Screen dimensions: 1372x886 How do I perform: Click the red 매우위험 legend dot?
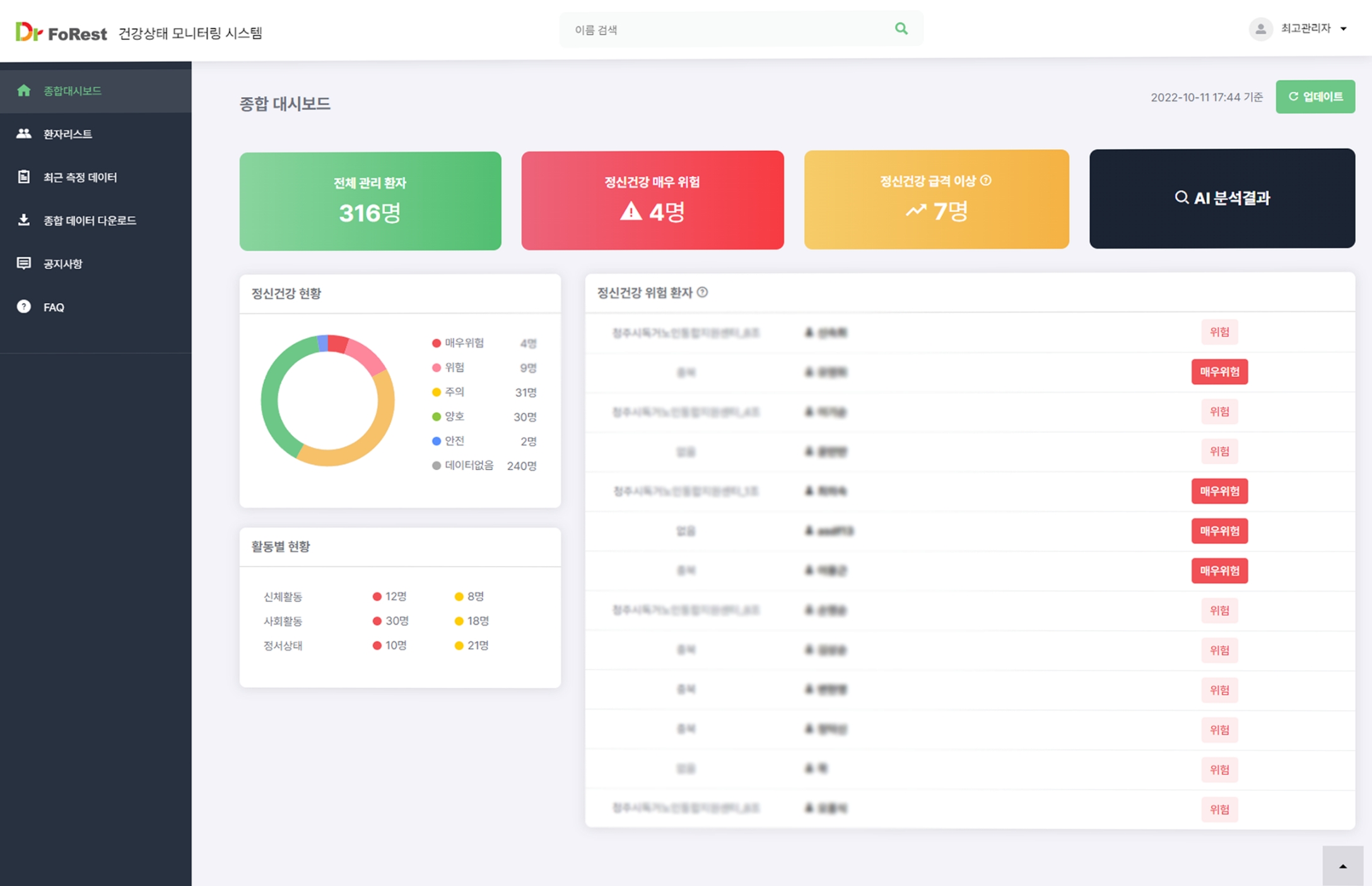(x=436, y=343)
